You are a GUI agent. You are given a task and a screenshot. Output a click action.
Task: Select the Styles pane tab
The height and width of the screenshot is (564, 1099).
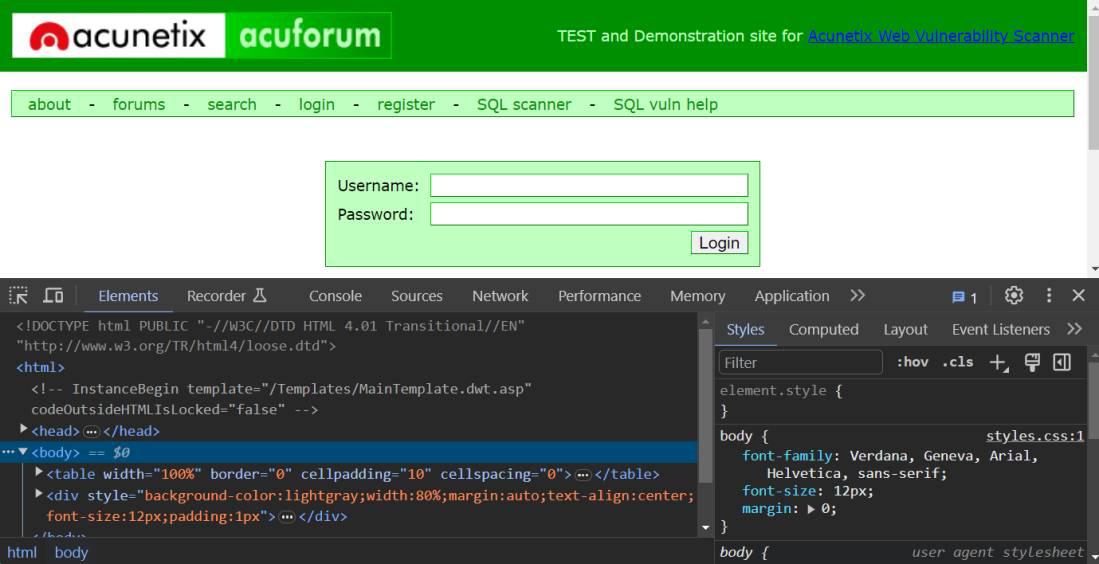(x=745, y=329)
